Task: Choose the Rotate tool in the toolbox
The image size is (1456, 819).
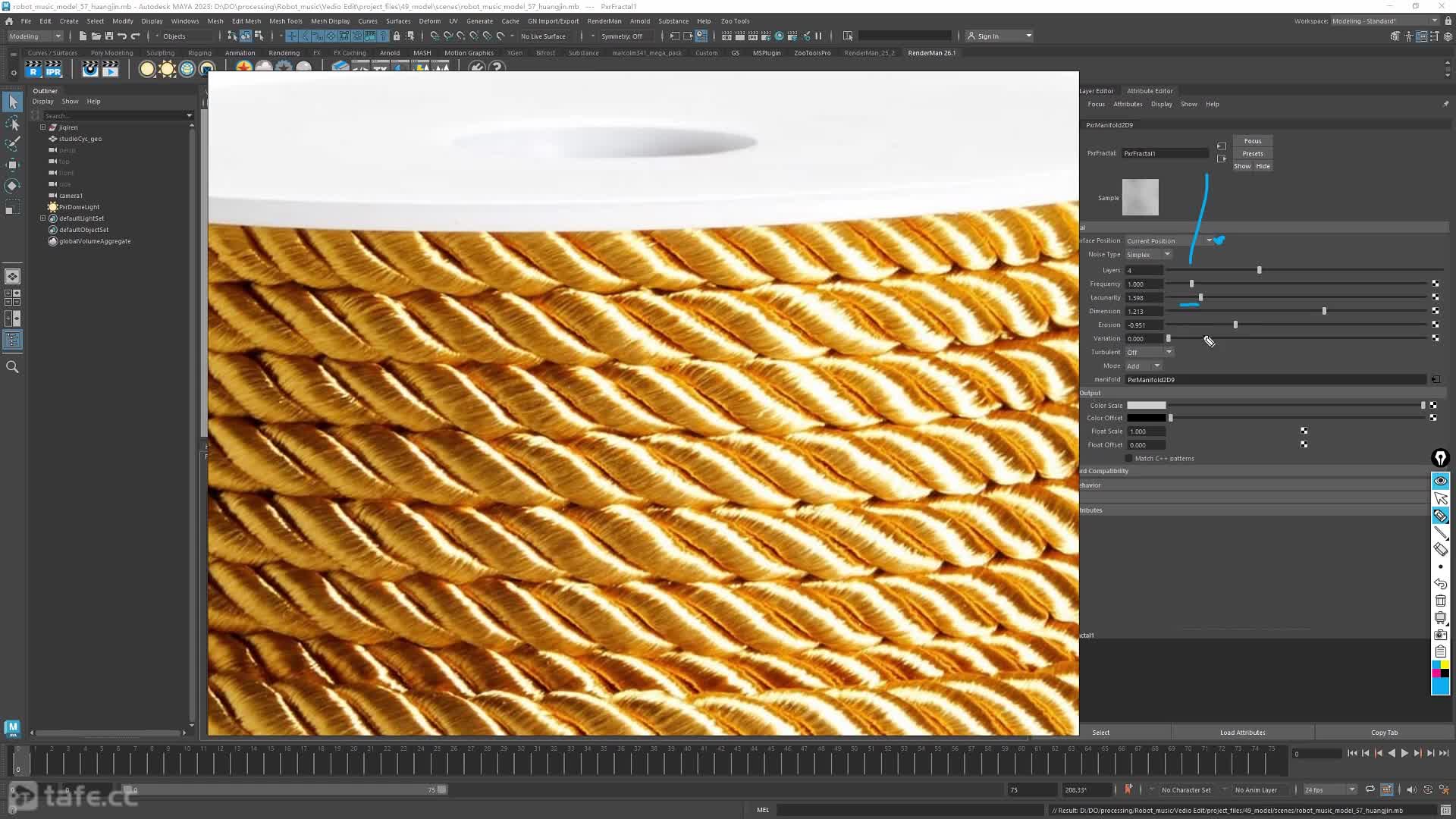Action: (x=13, y=186)
